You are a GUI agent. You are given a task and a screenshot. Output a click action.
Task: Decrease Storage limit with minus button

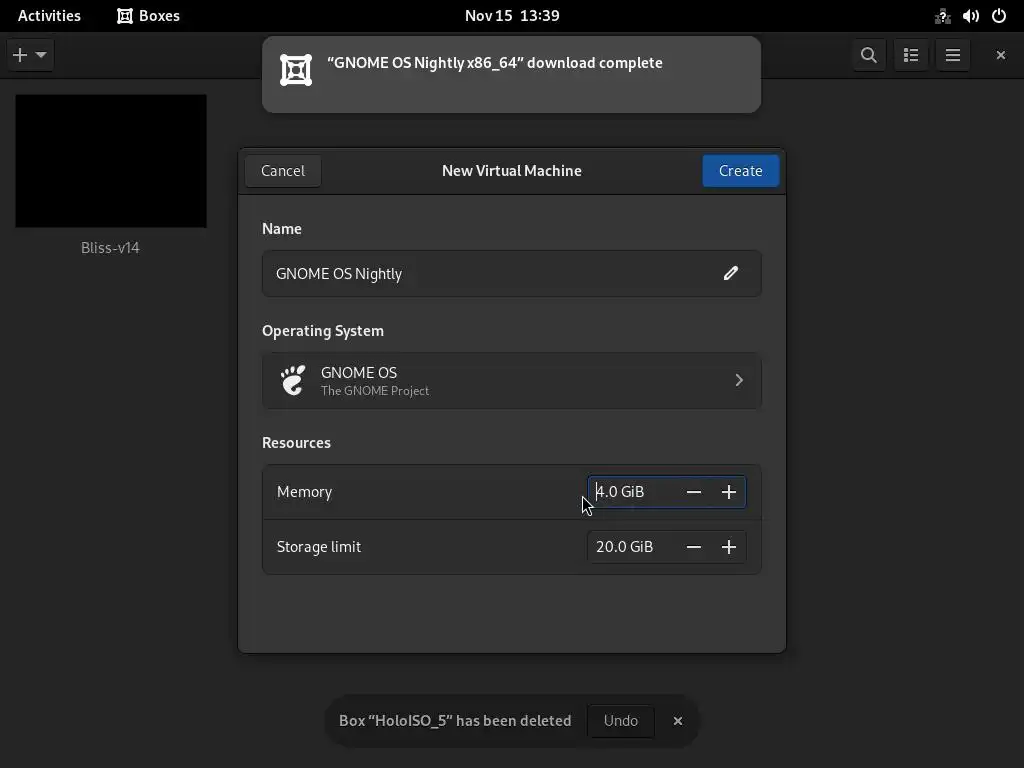coord(694,547)
